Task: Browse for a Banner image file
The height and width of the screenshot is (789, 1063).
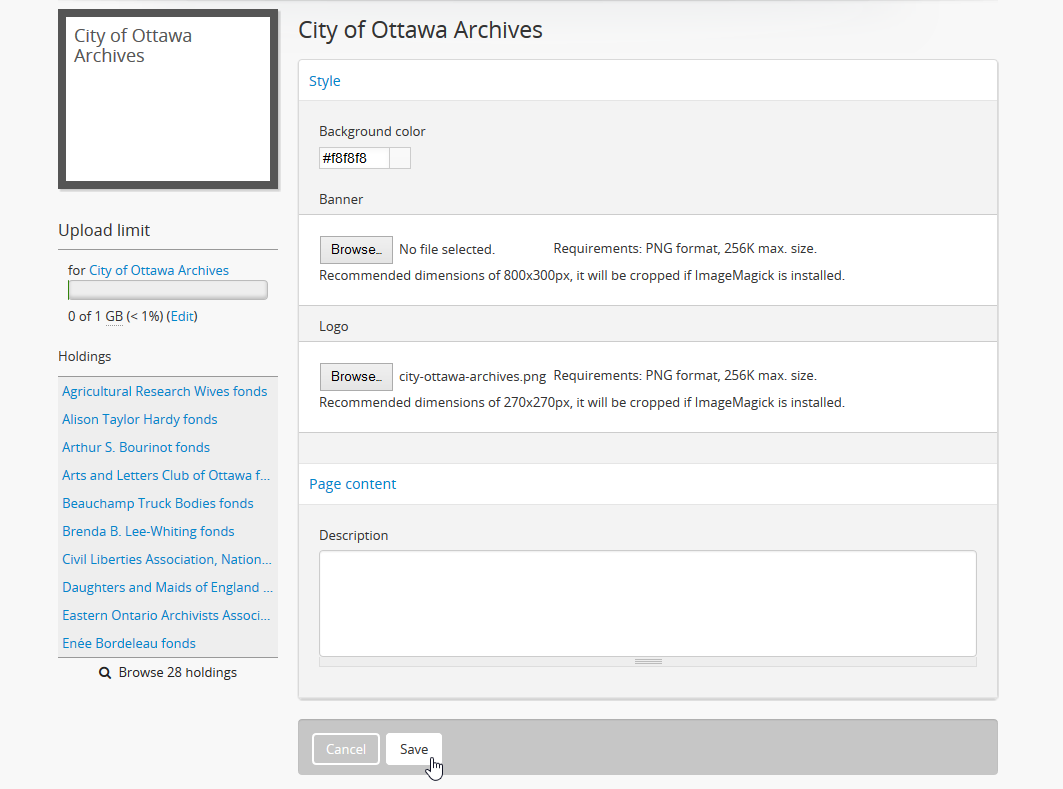Action: 356,249
